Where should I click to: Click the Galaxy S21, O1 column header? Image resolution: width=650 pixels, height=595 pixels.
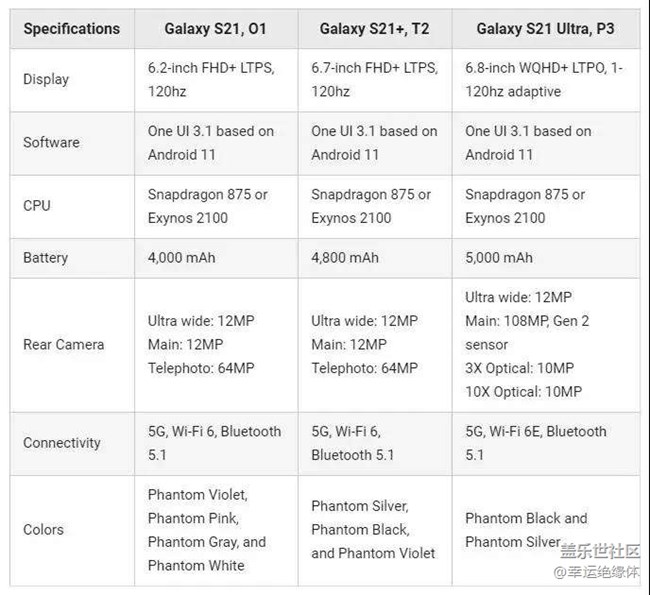tap(215, 29)
